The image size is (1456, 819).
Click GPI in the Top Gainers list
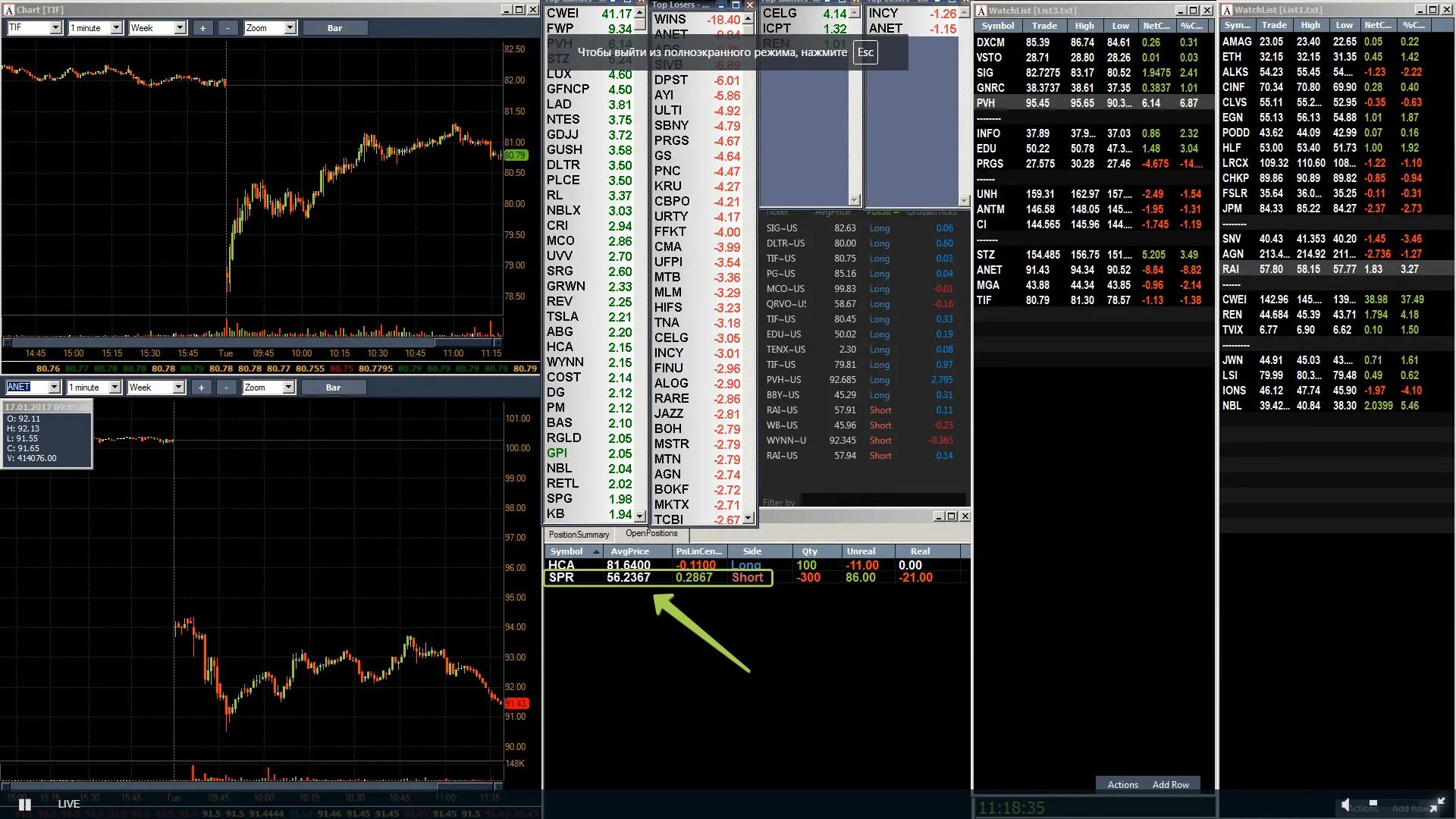pos(589,453)
